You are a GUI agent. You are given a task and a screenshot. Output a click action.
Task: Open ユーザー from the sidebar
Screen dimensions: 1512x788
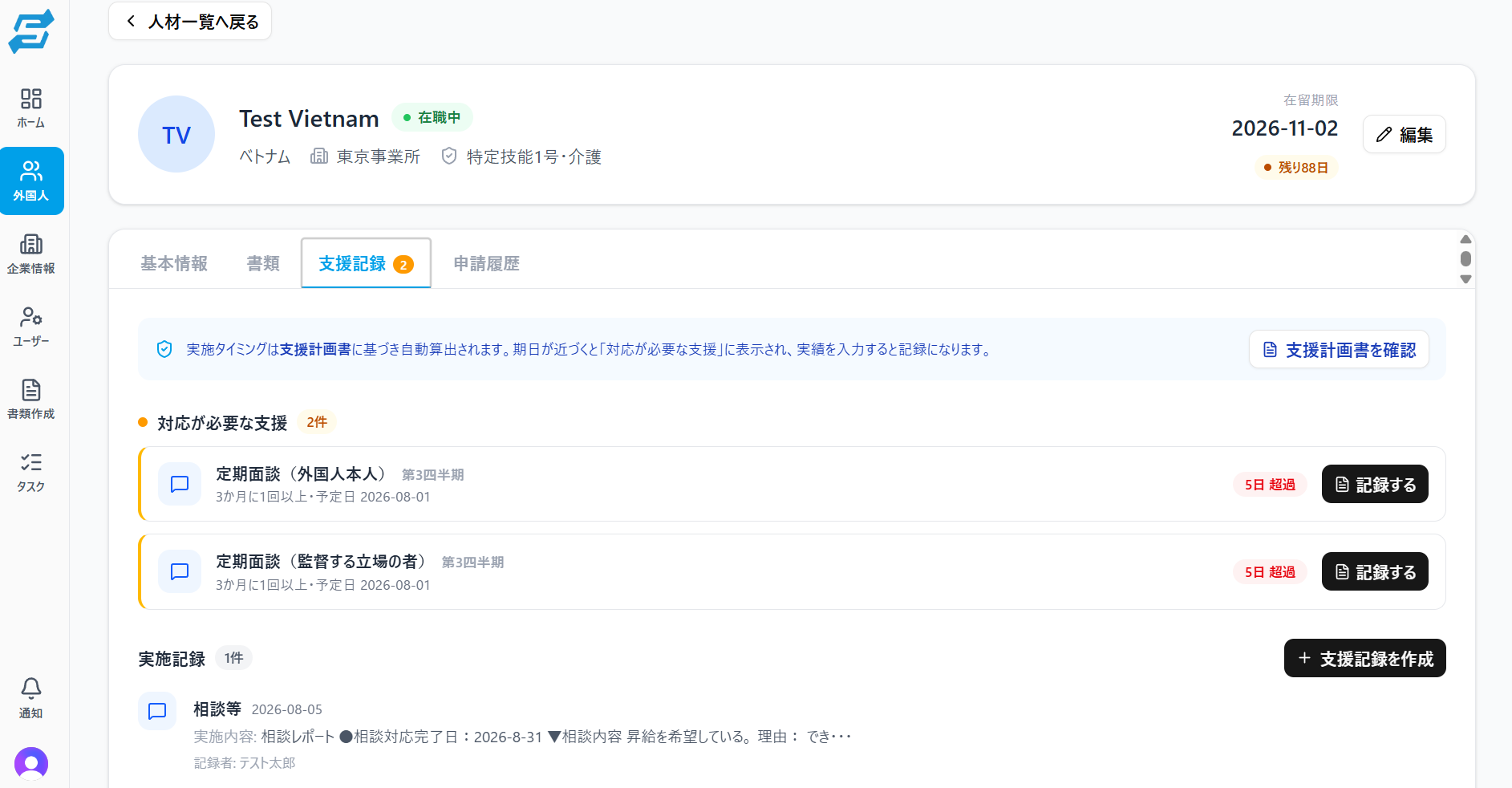31,327
